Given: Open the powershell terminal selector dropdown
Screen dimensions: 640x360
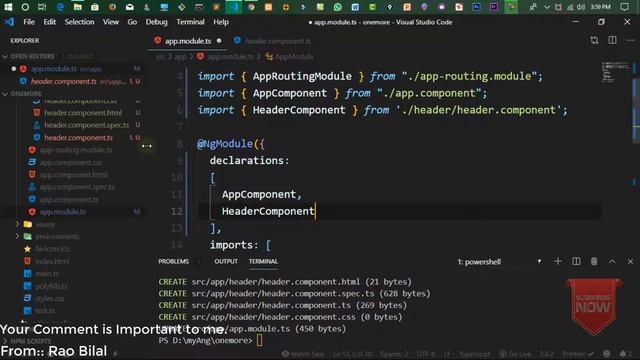Looking at the screenshot, I should 500,262.
